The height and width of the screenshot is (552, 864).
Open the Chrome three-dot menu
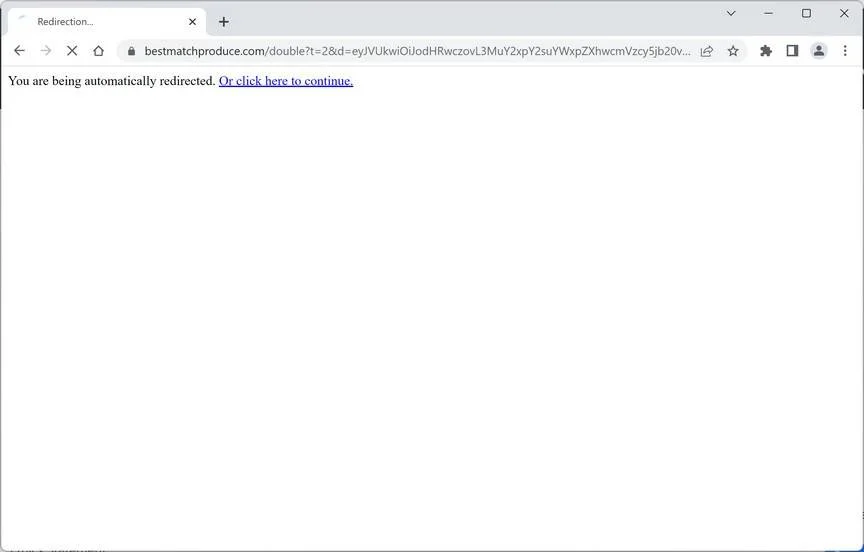coord(845,51)
